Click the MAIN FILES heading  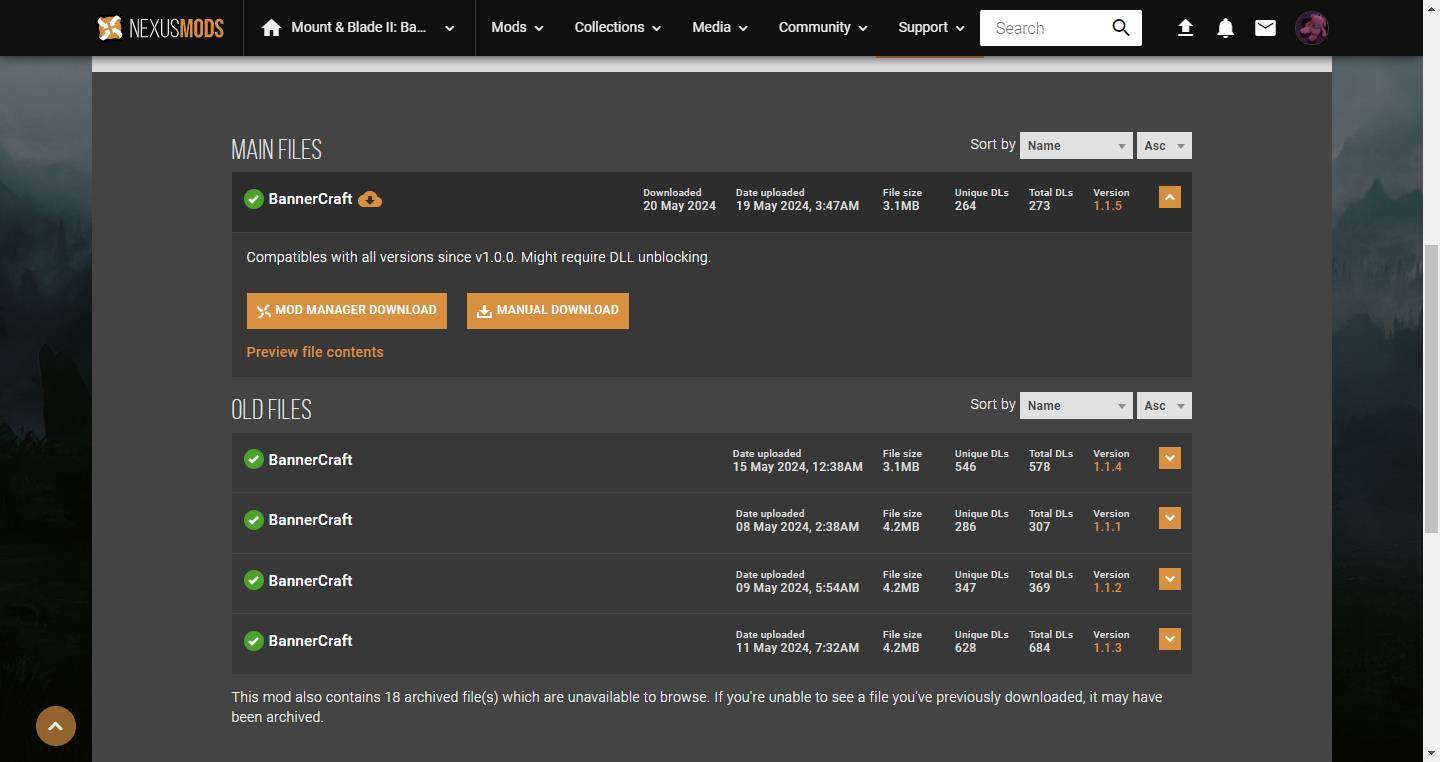[x=276, y=150]
